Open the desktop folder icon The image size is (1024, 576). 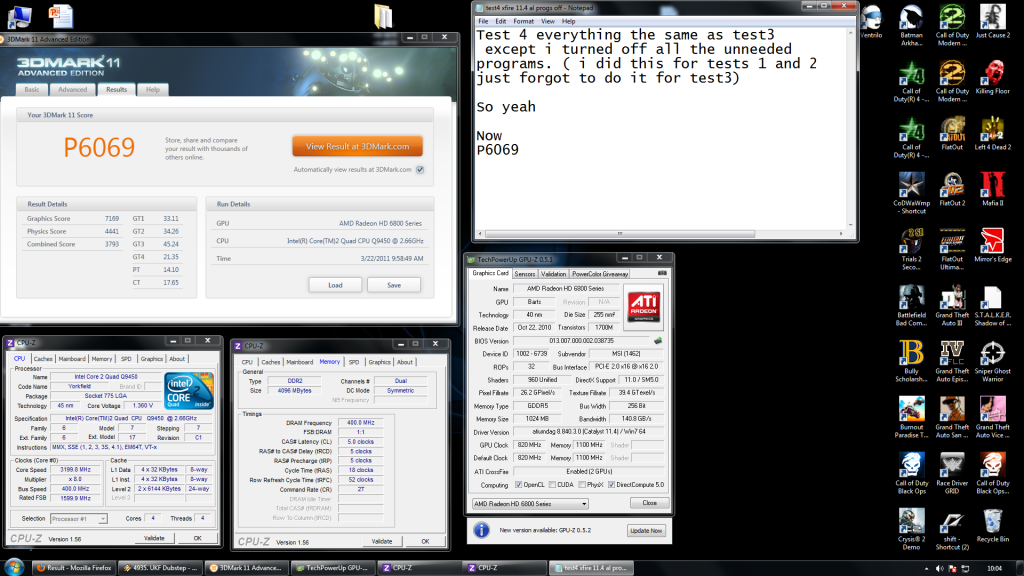383,16
